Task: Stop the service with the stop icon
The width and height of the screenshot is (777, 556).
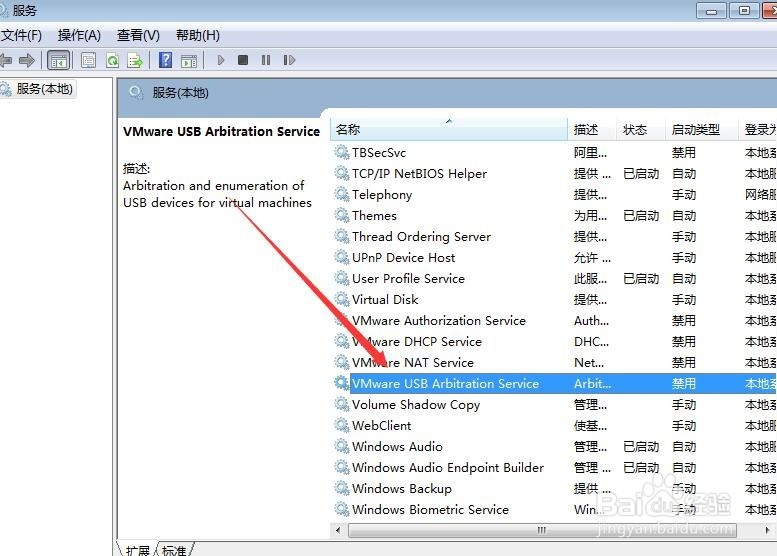Action: click(243, 60)
